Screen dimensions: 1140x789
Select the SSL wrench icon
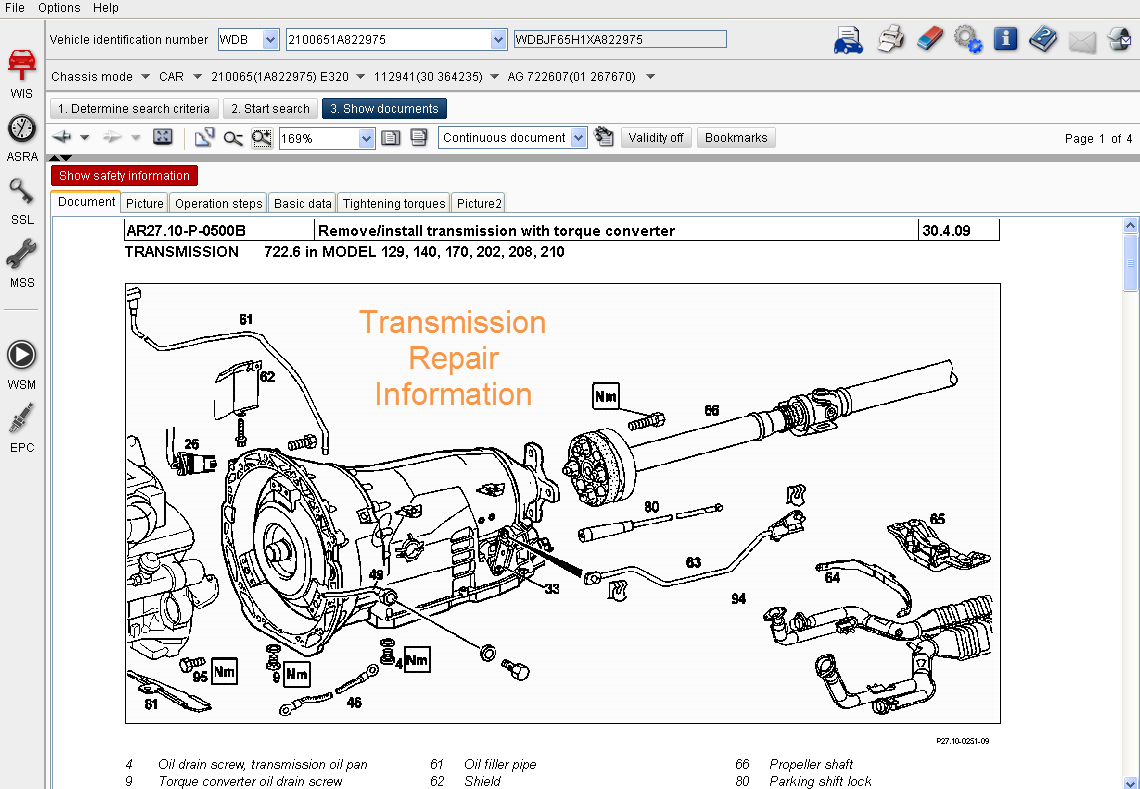click(x=21, y=197)
